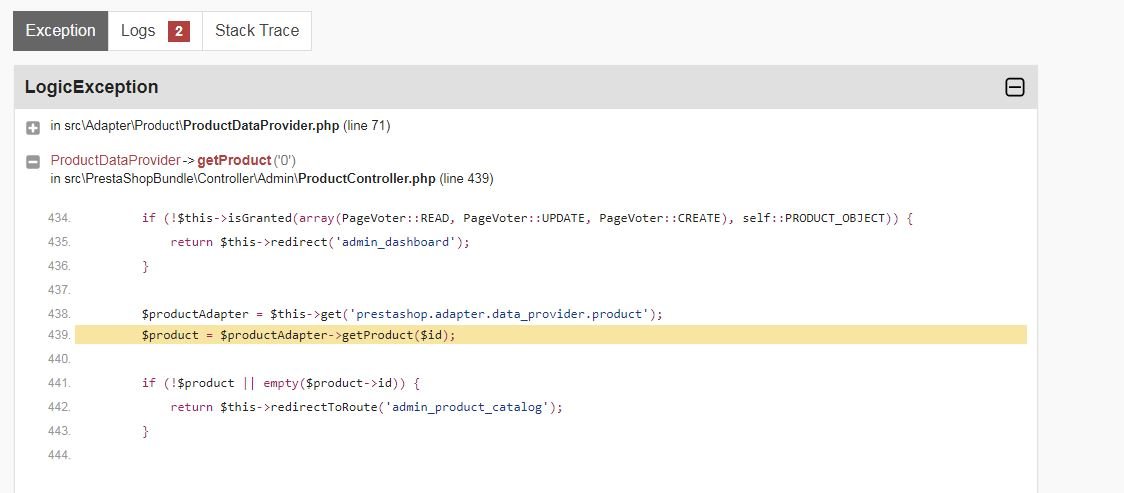Expand the ProductDataProvider.php line 71 trace
Screen dimensions: 1124x493
click(33, 128)
